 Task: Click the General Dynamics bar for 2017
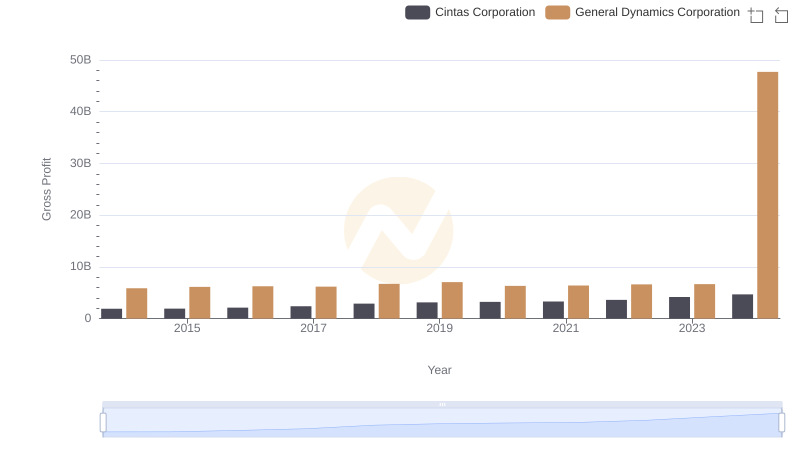[326, 303]
